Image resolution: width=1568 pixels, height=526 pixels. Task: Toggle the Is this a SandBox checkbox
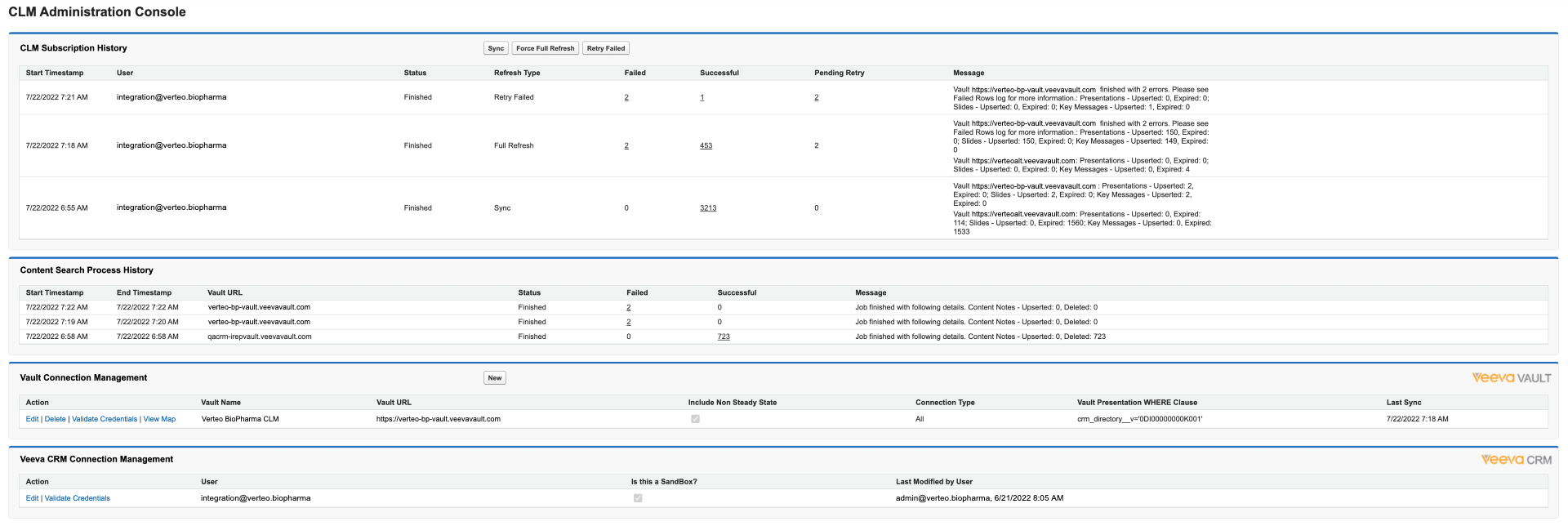pos(638,498)
